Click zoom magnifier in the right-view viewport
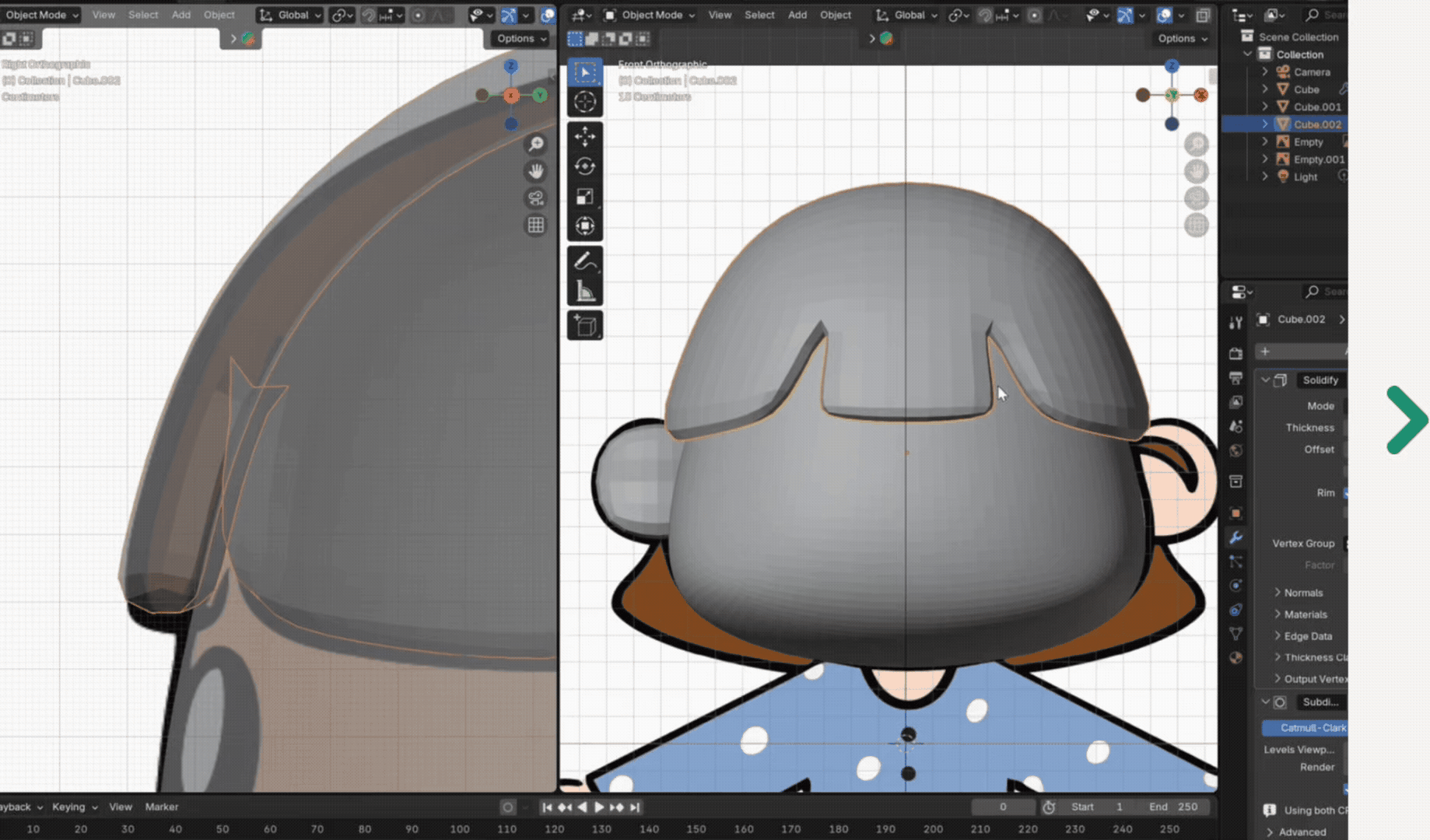This screenshot has width=1430, height=840. point(536,144)
